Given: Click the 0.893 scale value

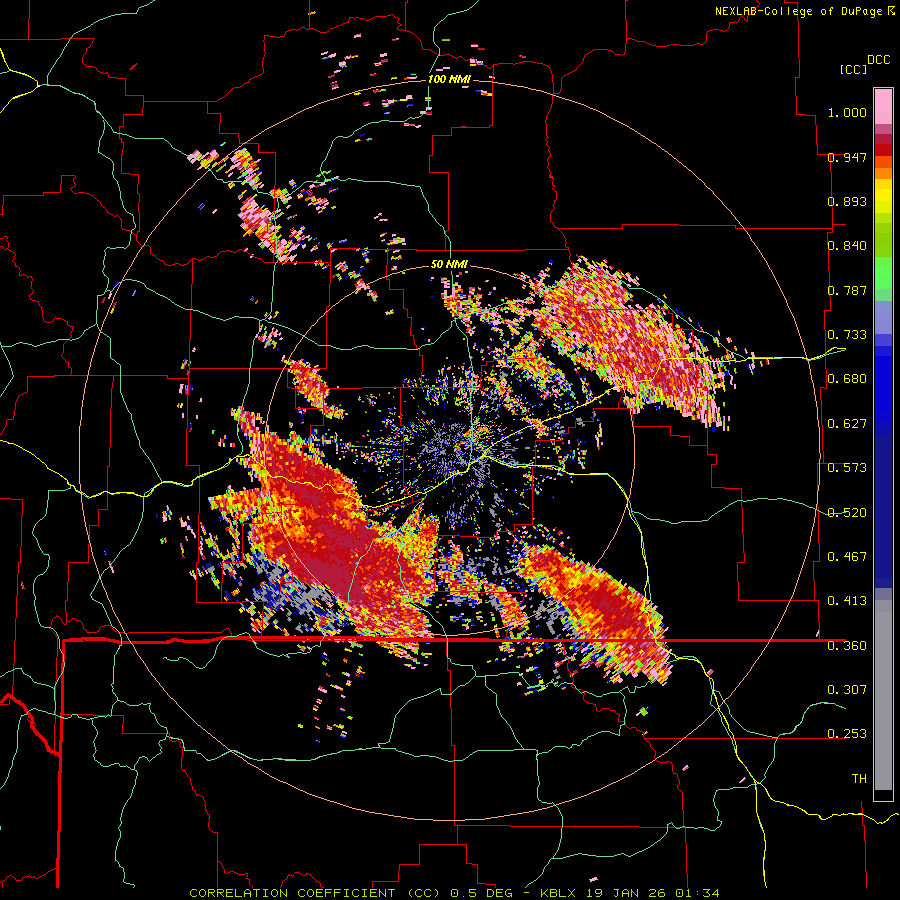Looking at the screenshot, I should coord(847,201).
